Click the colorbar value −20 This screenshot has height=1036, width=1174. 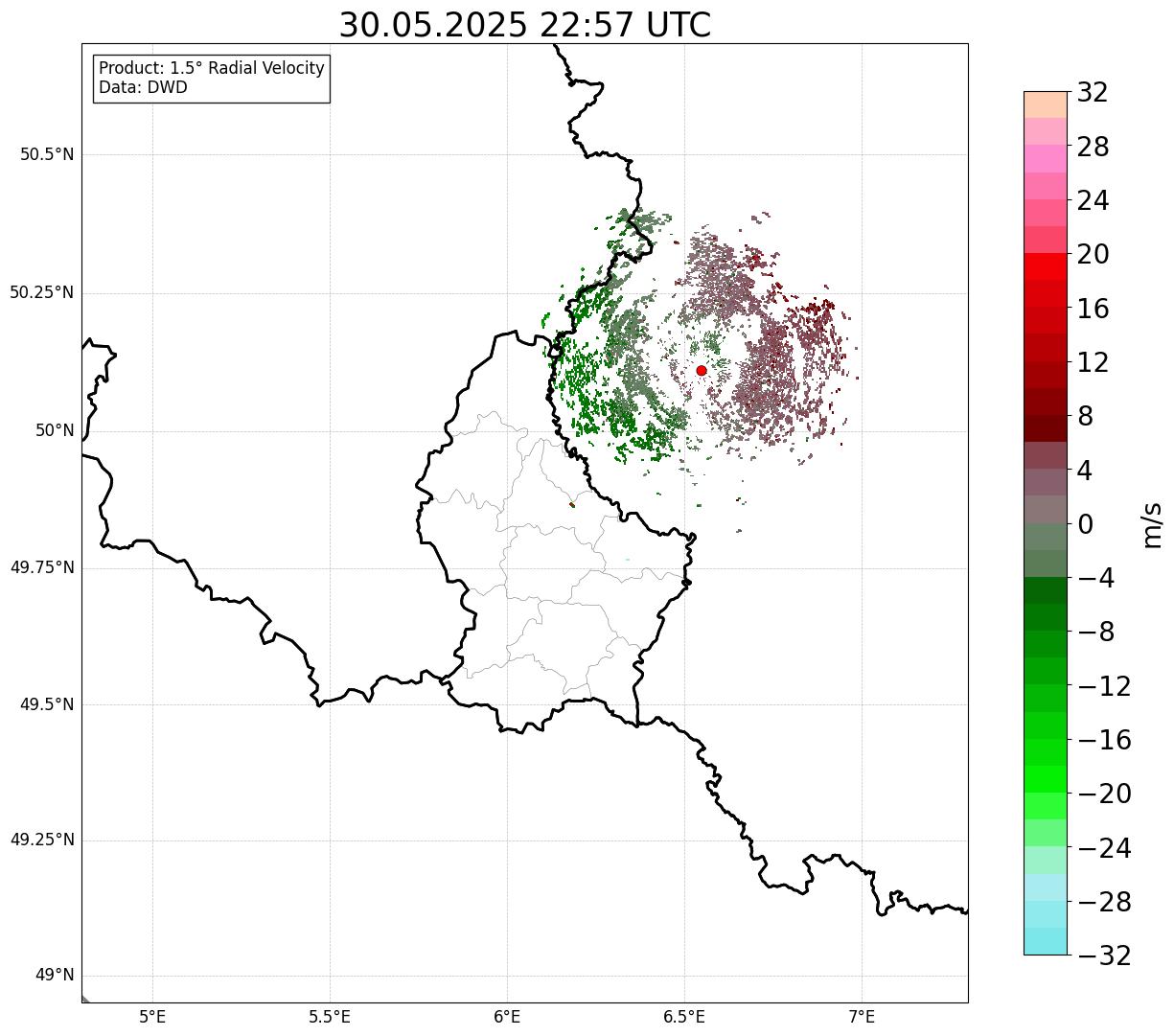(1104, 794)
